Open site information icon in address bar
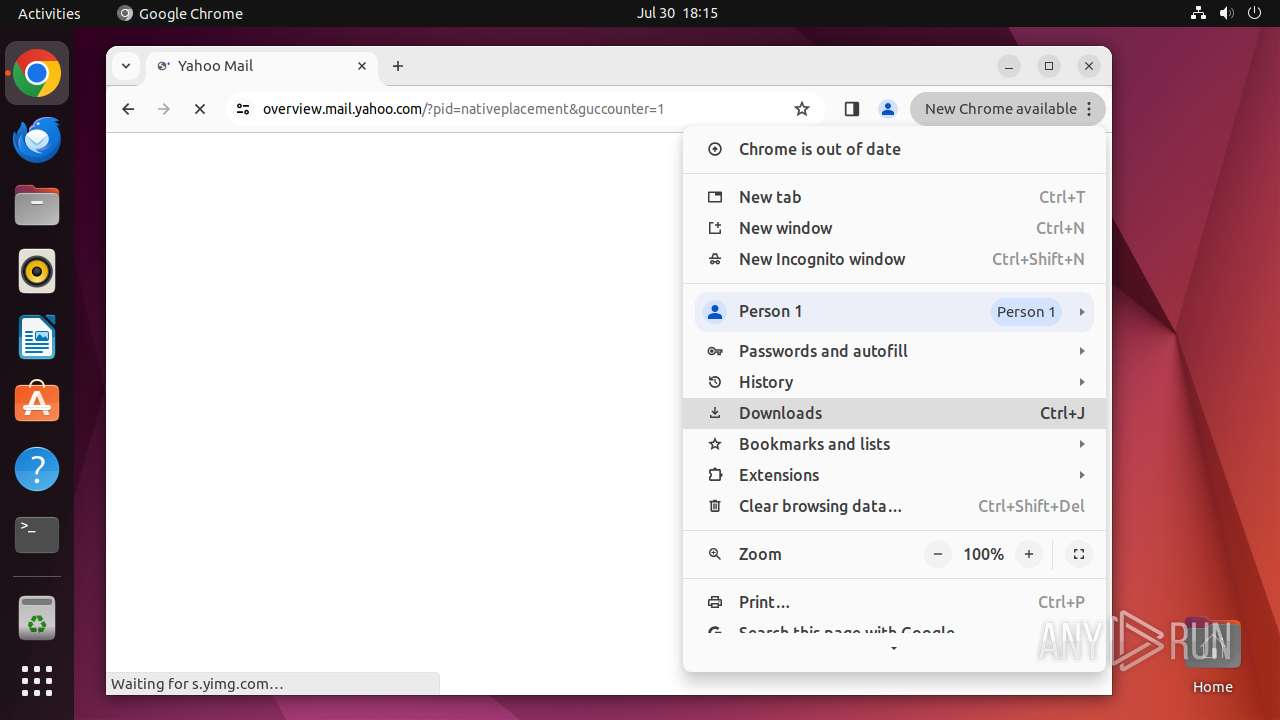1280x720 pixels. click(x=242, y=109)
